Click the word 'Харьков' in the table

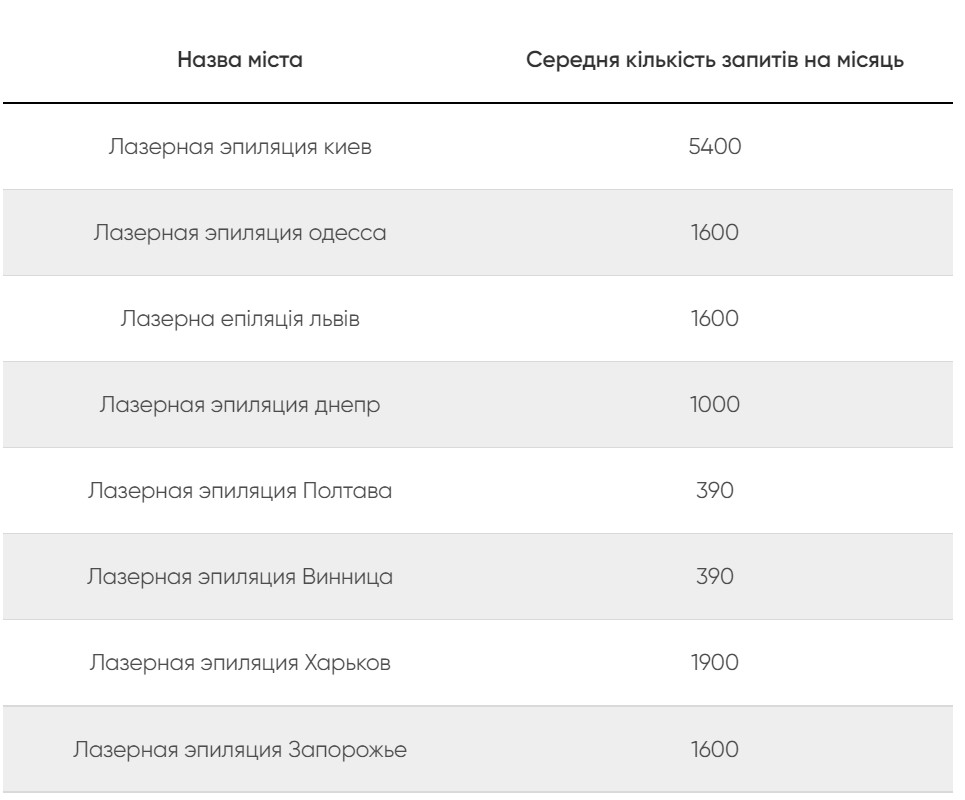(347, 663)
